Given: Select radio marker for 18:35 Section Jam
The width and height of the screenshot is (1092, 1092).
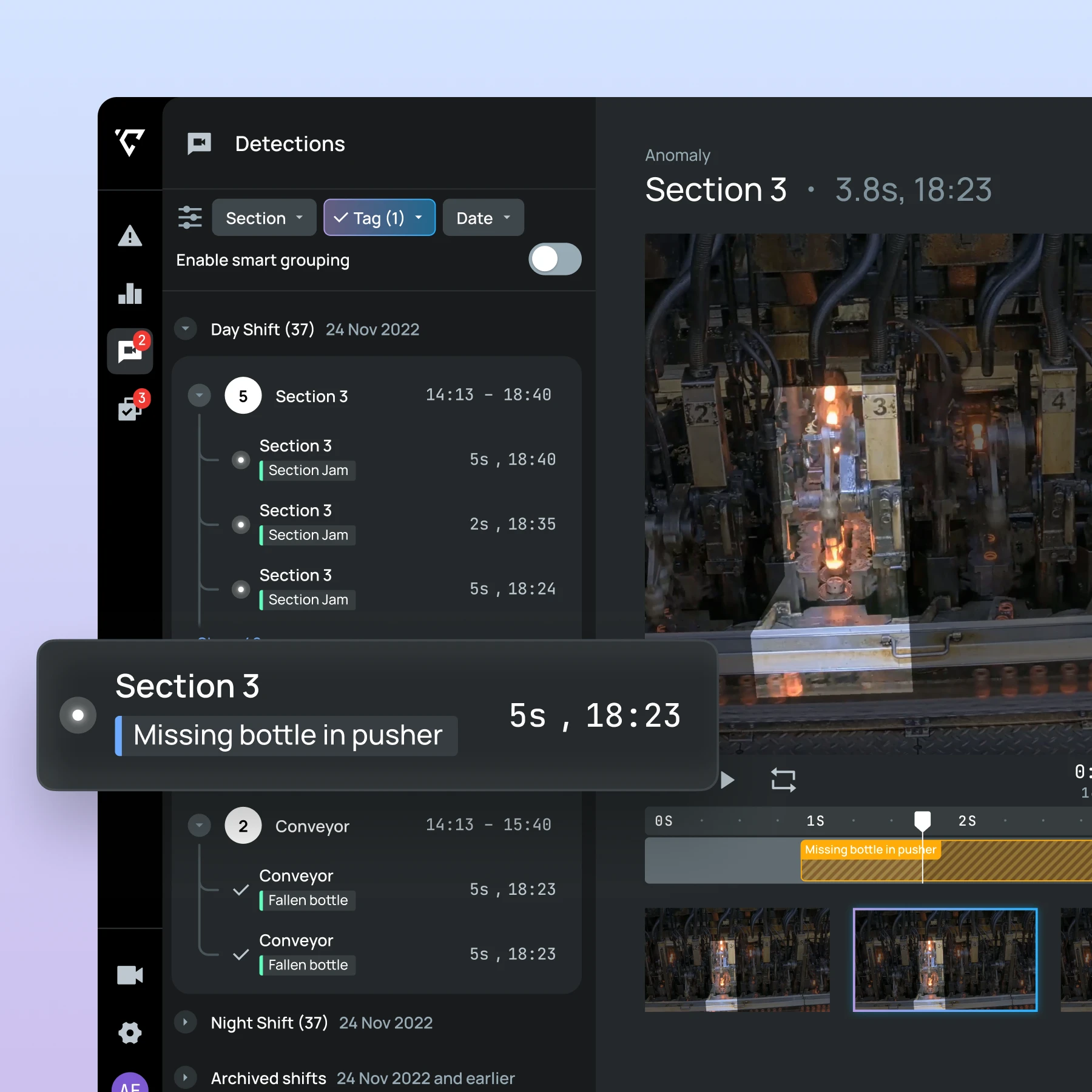Looking at the screenshot, I should pos(241,525).
